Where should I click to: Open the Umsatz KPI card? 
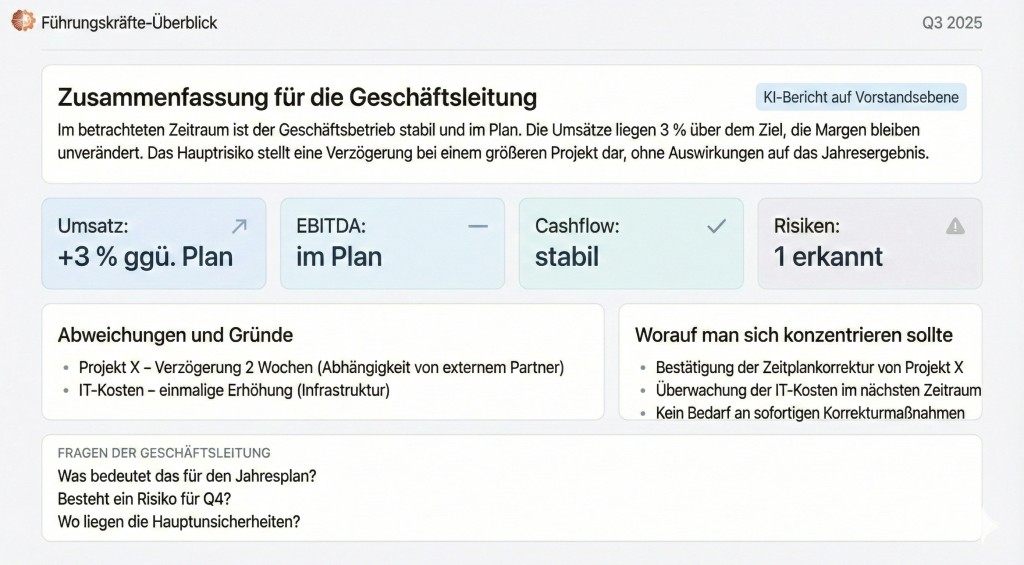tap(154, 243)
